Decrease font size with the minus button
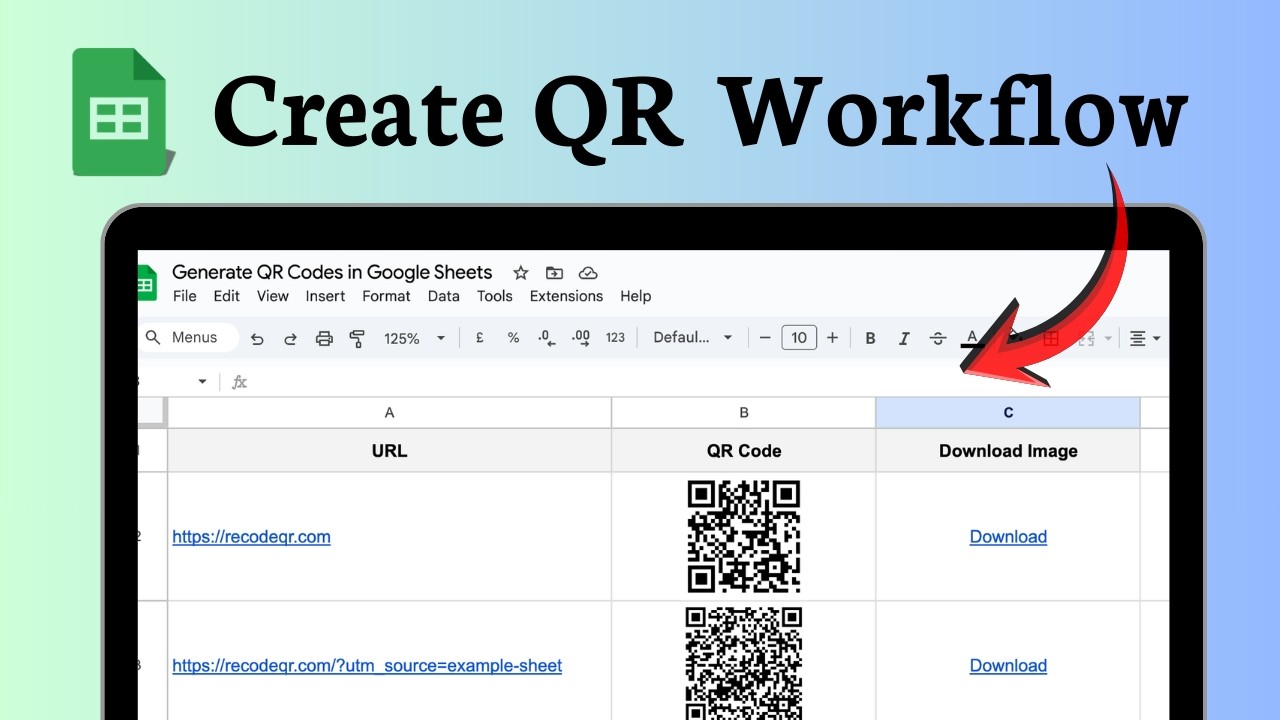 coord(765,338)
